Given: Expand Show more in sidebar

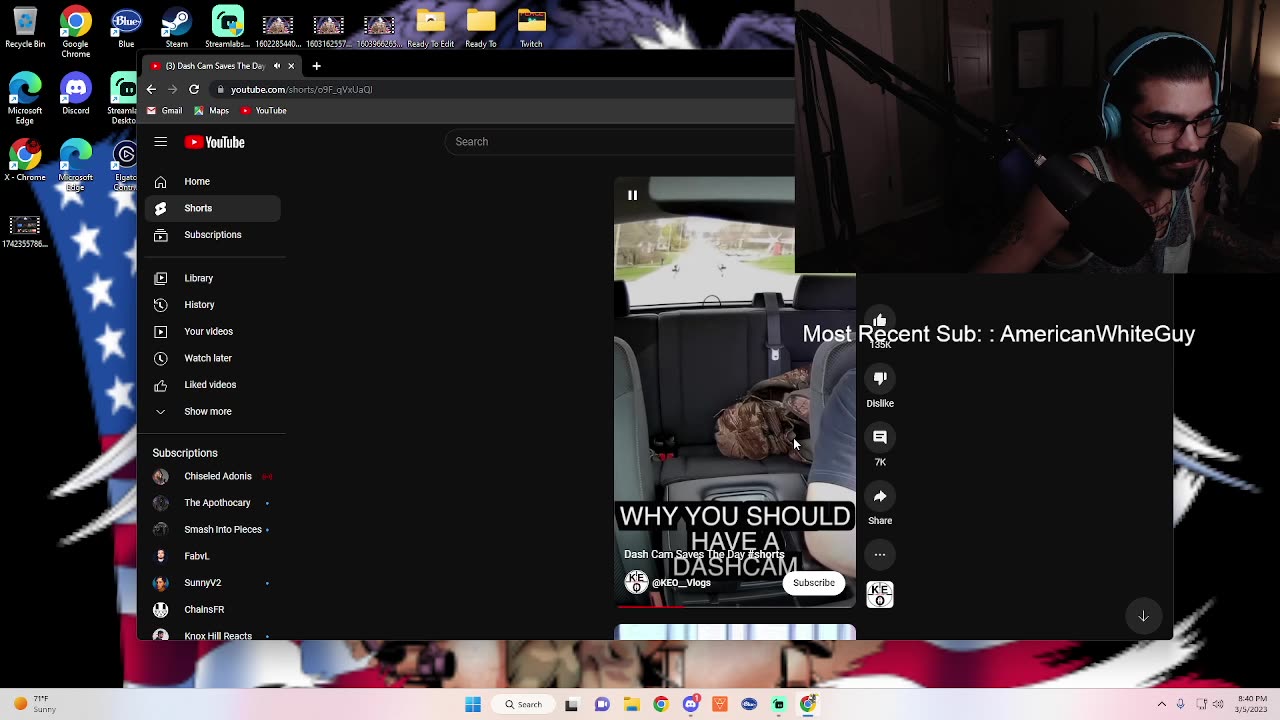Looking at the screenshot, I should 213,411.
